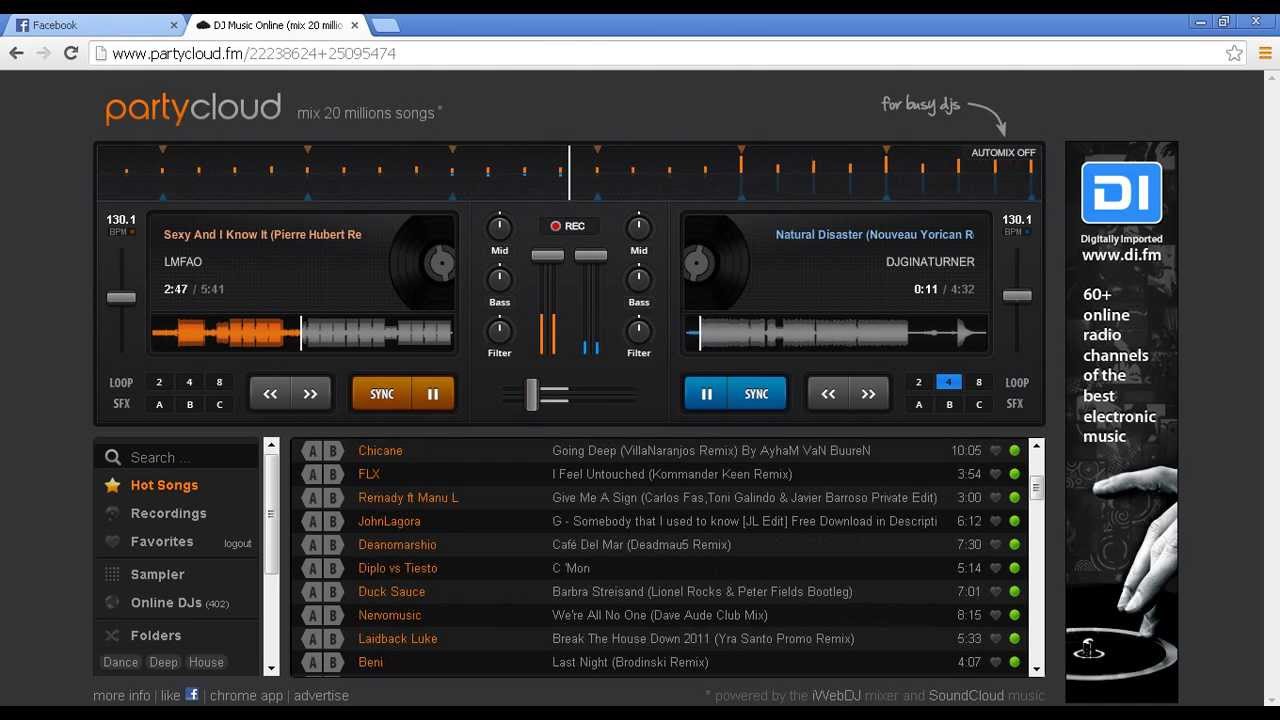Toggle AUTOMIX OFF switch
The height and width of the screenshot is (720, 1280).
(x=1003, y=153)
